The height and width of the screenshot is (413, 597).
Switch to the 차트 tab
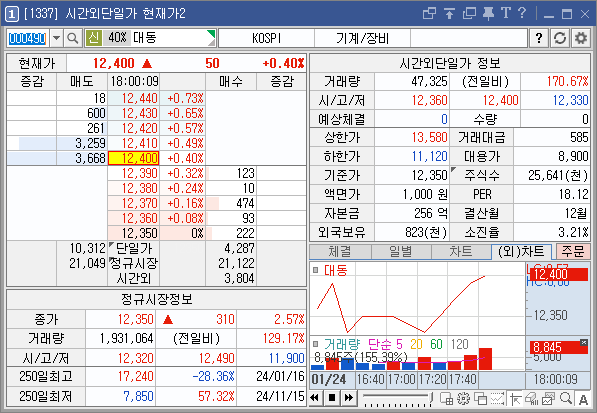[461, 252]
